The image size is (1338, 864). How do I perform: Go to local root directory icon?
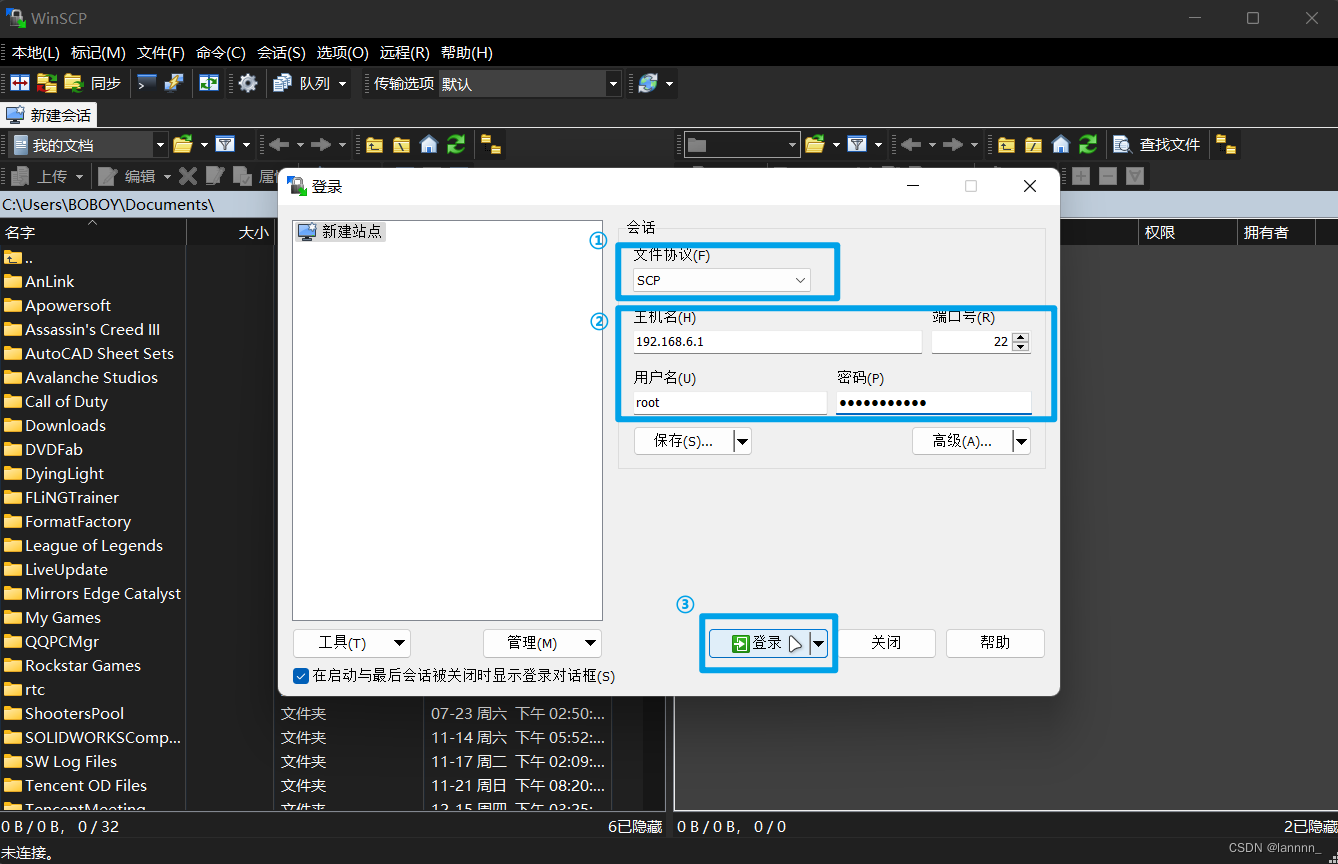pyautogui.click(x=401, y=145)
